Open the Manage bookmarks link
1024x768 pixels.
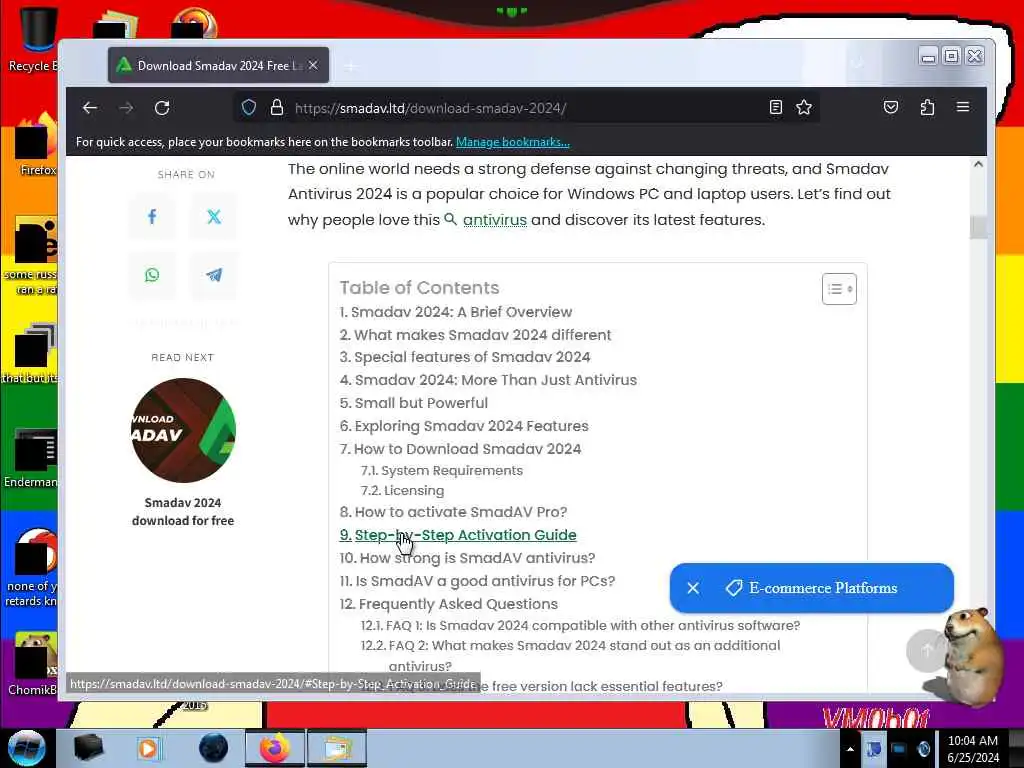coord(513,142)
